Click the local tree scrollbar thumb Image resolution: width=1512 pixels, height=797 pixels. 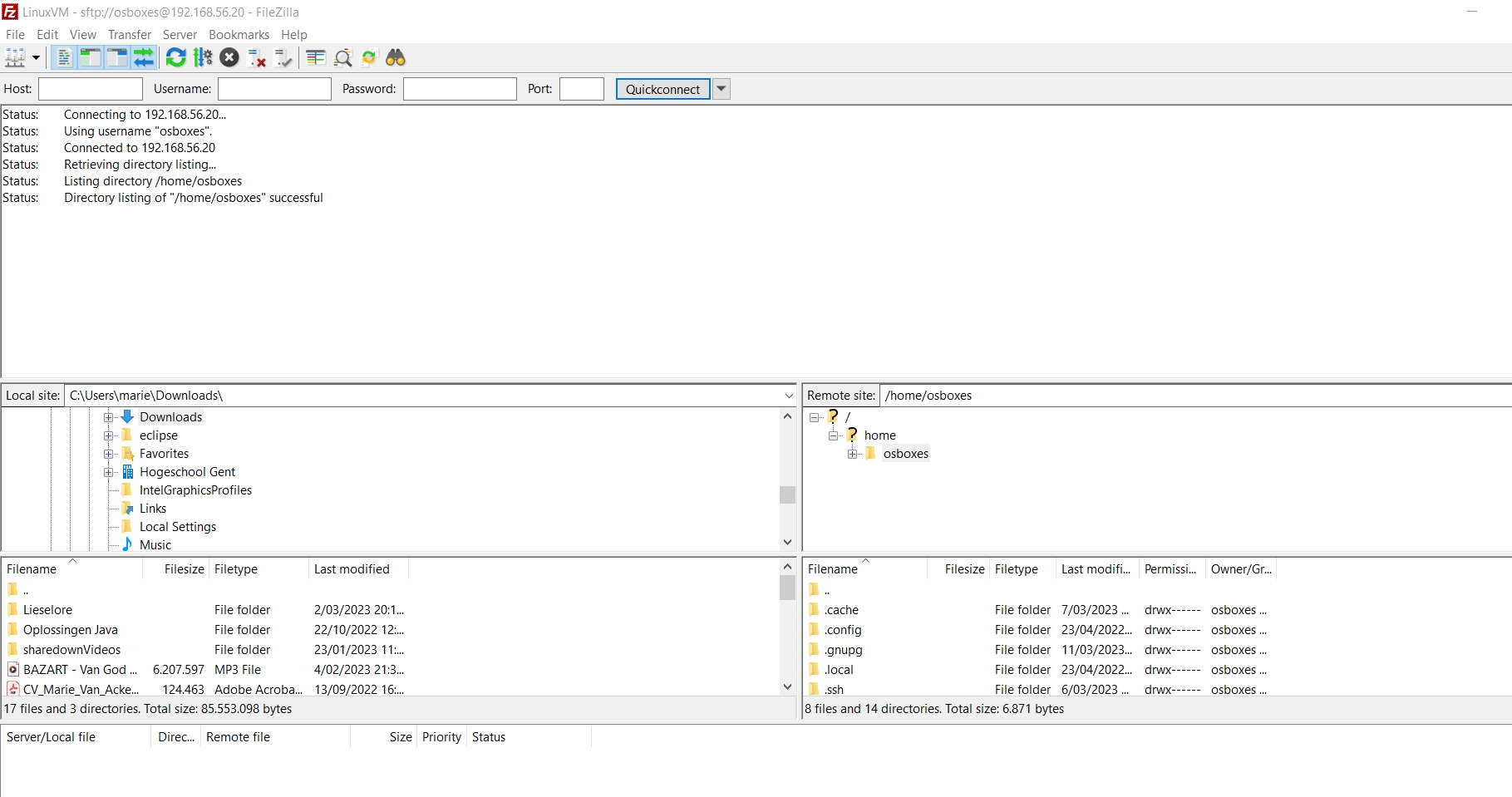(x=788, y=494)
